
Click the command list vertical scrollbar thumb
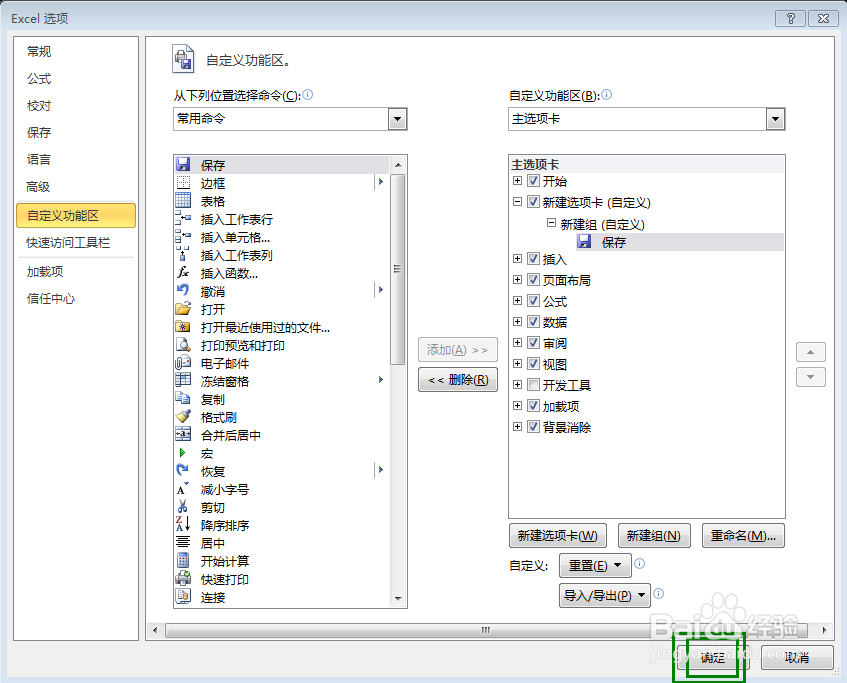398,269
